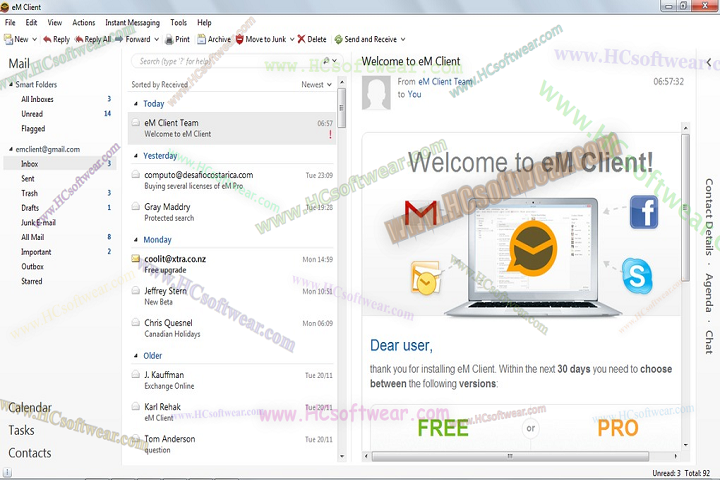Screen dimensions: 720x480
Task: Click envelope icon of eM Client Team message
Action: (x=135, y=123)
